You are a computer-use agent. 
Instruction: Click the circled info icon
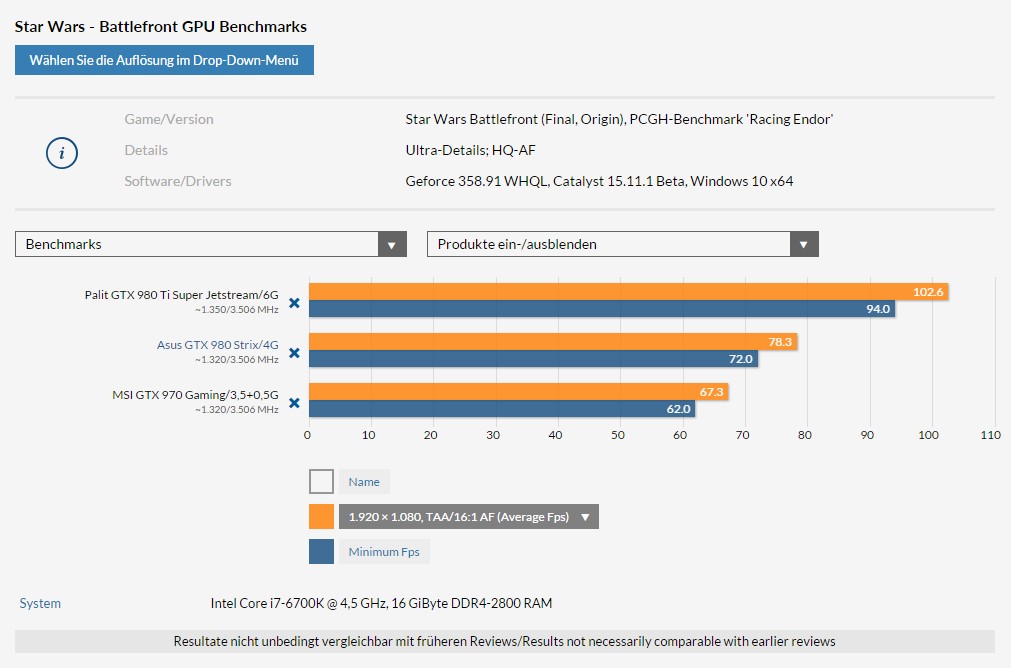coord(62,153)
